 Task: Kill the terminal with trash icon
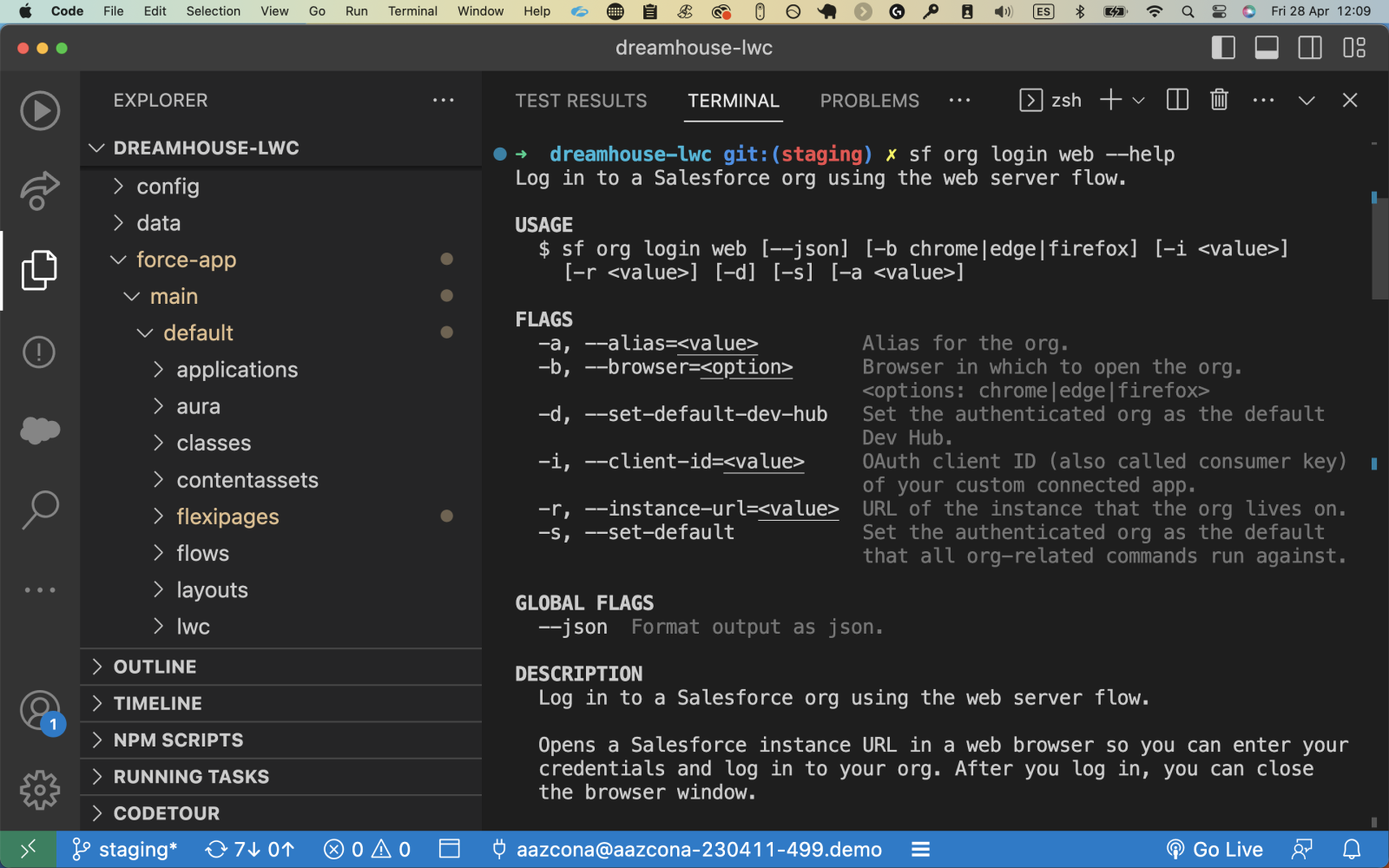point(1219,100)
